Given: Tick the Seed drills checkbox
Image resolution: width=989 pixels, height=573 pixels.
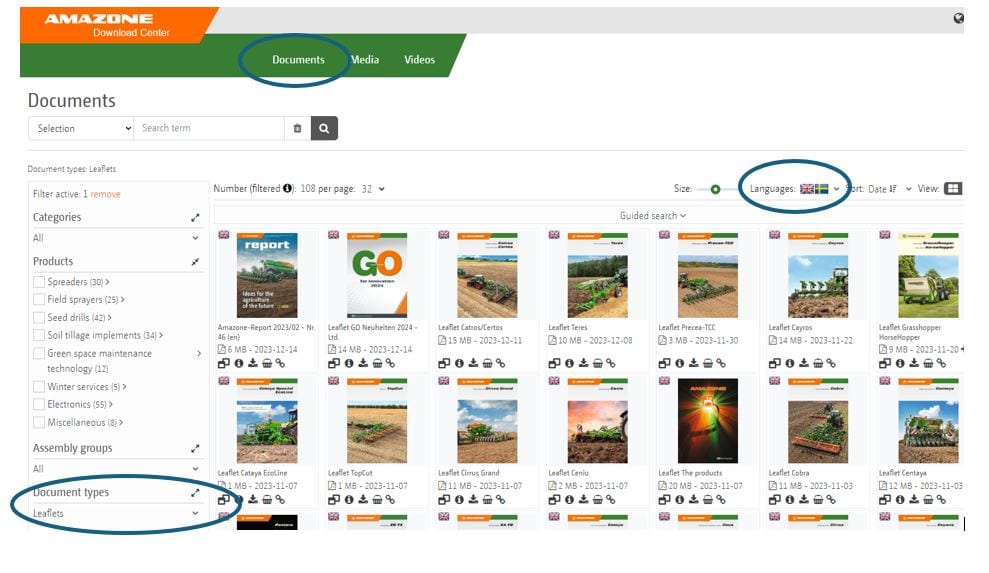Looking at the screenshot, I should point(39,318).
